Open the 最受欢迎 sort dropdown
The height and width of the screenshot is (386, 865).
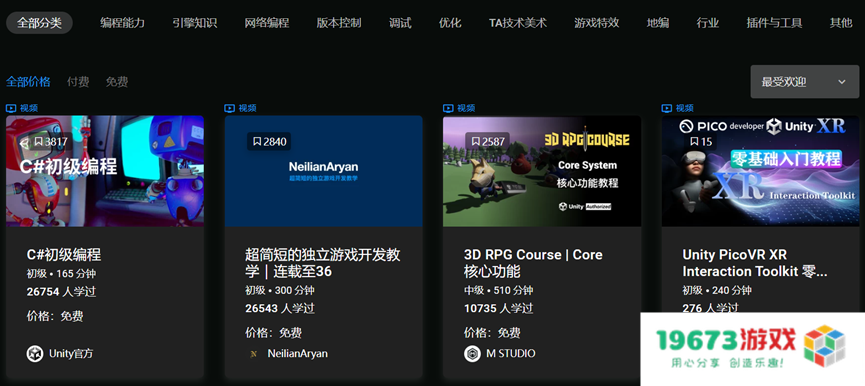(x=805, y=82)
